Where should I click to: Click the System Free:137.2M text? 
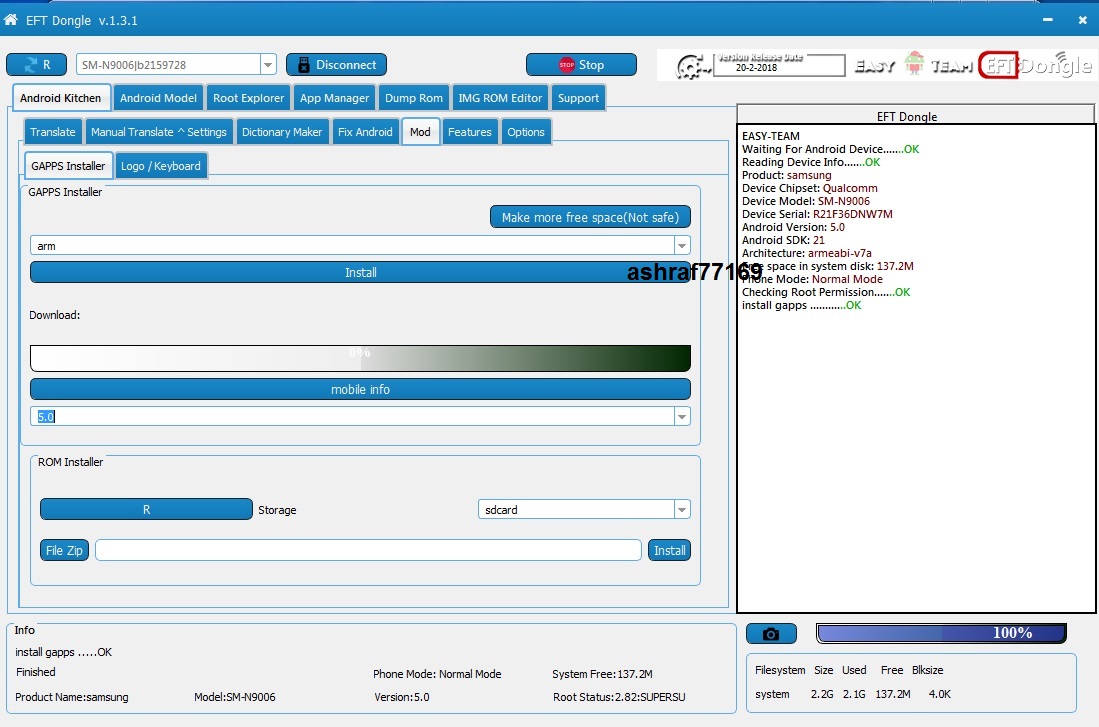tap(602, 674)
